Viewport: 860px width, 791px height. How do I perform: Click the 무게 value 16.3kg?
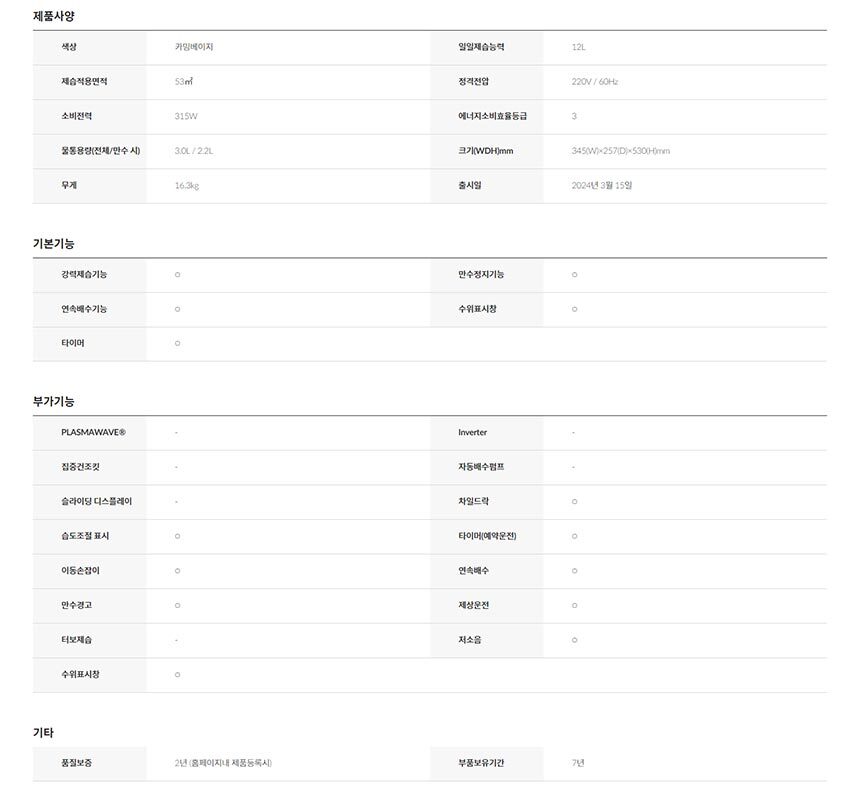tap(187, 185)
